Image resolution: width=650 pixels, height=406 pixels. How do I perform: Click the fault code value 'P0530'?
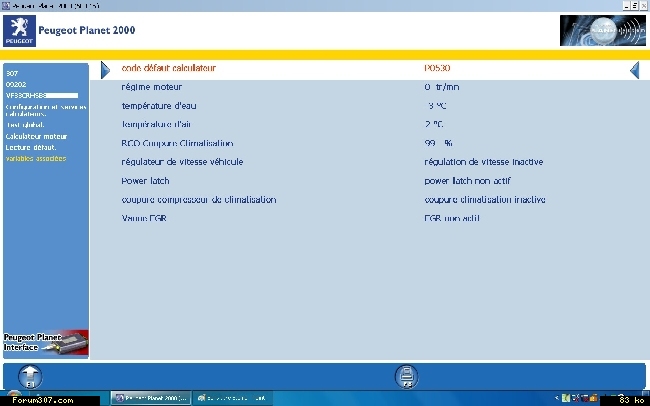(x=437, y=68)
